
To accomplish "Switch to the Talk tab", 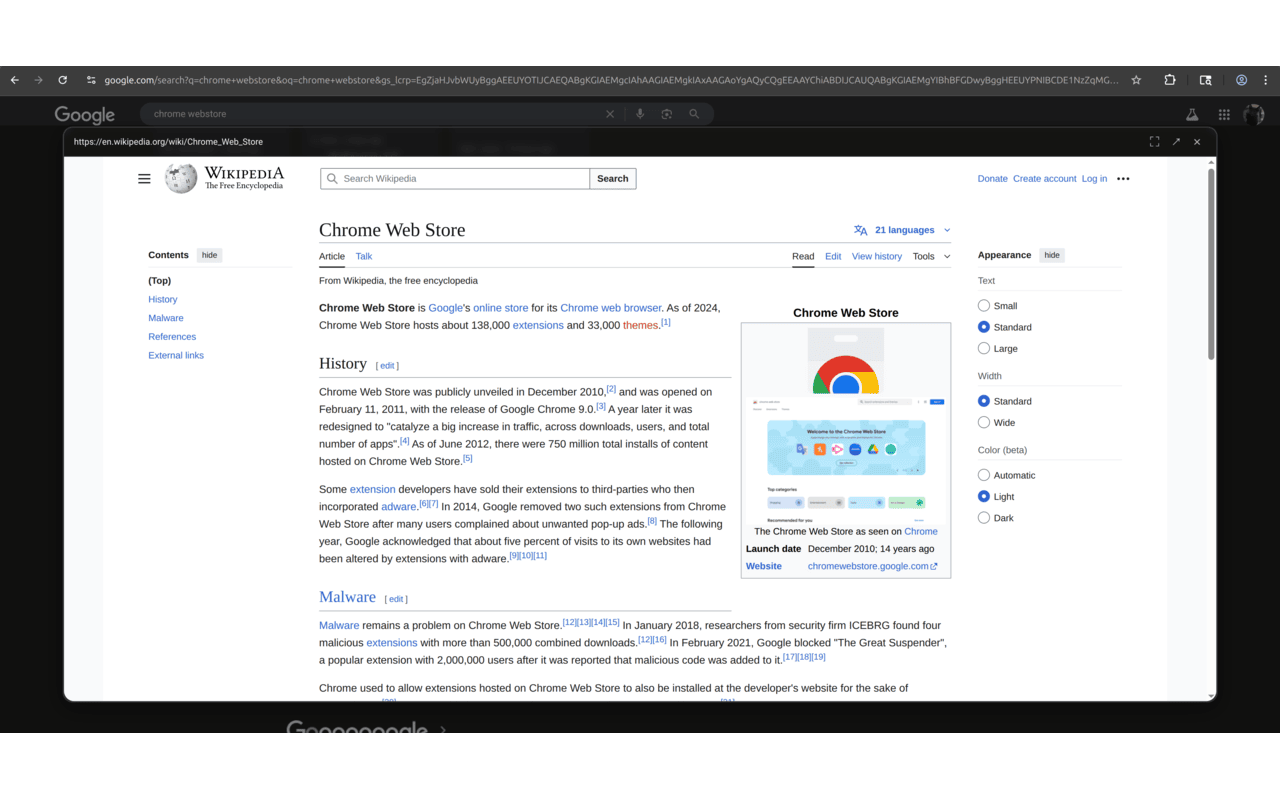I will click(364, 257).
